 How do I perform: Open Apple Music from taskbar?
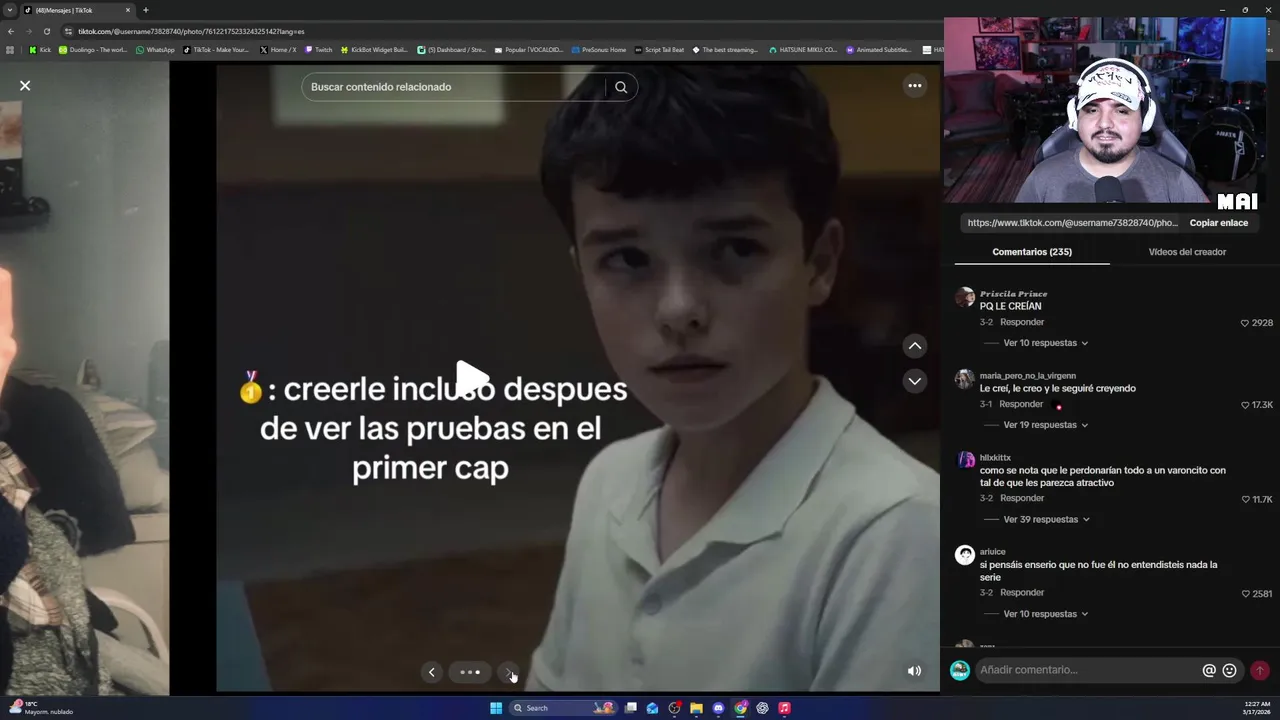(x=784, y=708)
